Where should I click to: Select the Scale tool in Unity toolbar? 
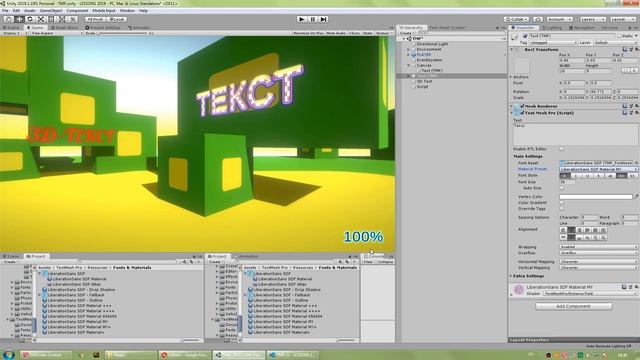(41, 19)
